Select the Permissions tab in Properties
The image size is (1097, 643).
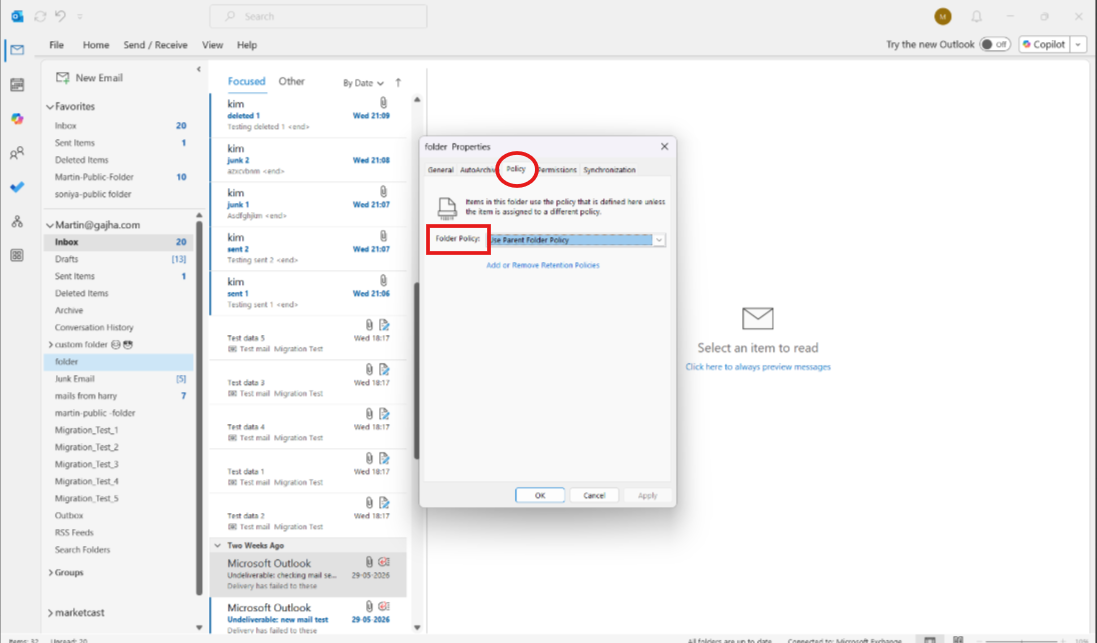pos(557,169)
